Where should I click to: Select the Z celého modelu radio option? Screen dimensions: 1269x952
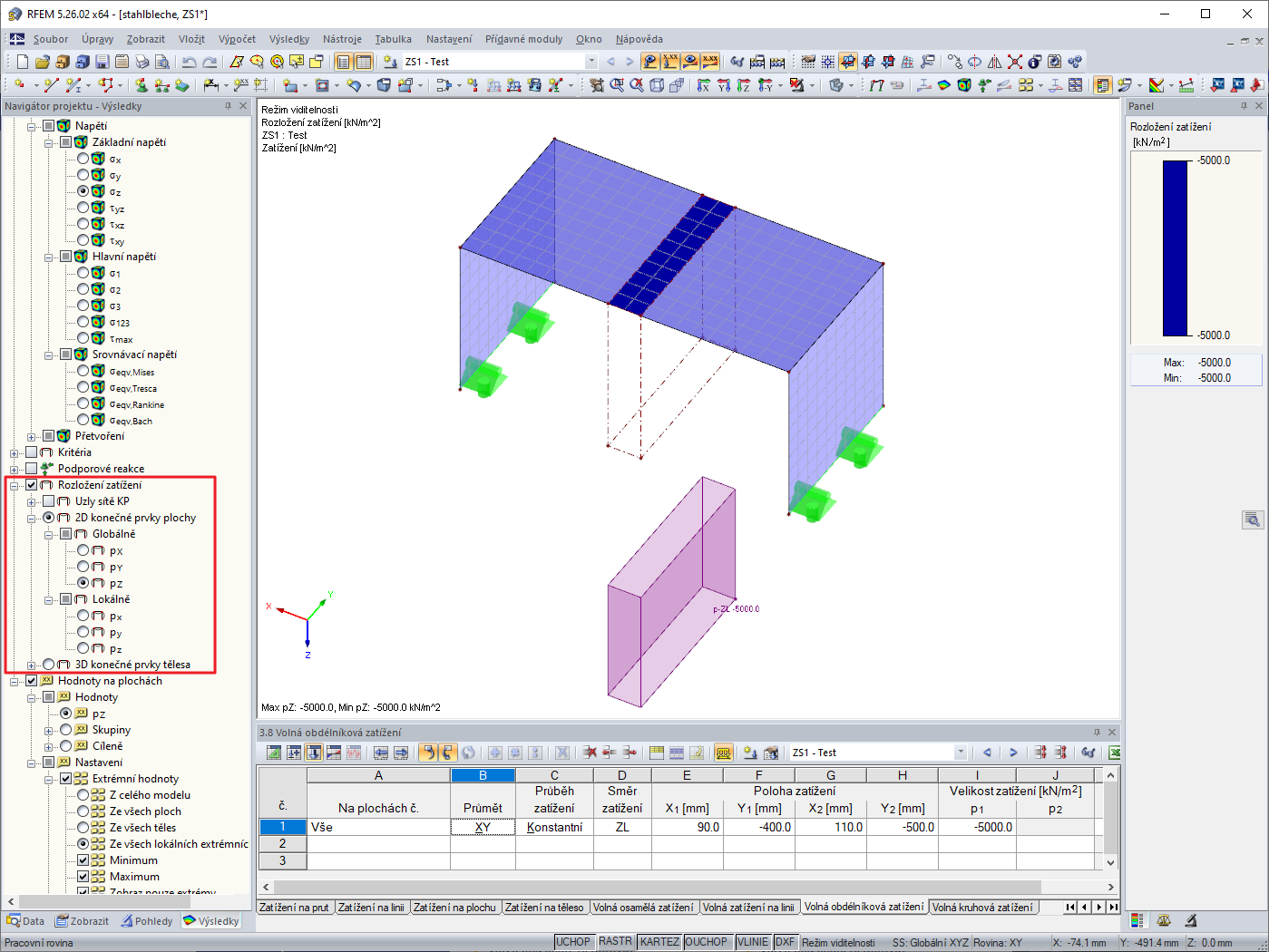click(83, 795)
